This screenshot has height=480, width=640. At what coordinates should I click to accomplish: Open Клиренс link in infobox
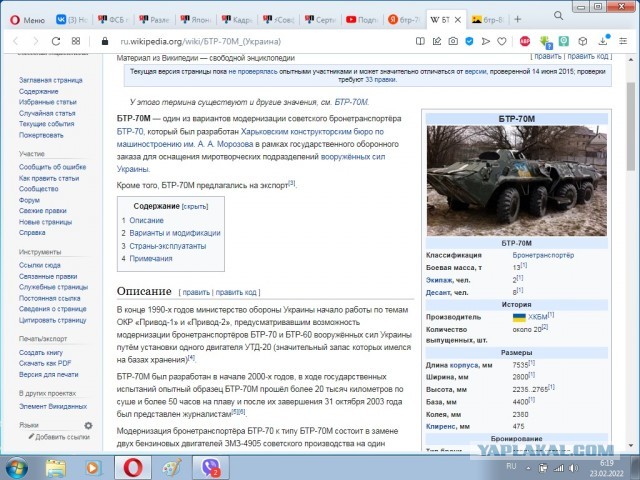(440, 427)
